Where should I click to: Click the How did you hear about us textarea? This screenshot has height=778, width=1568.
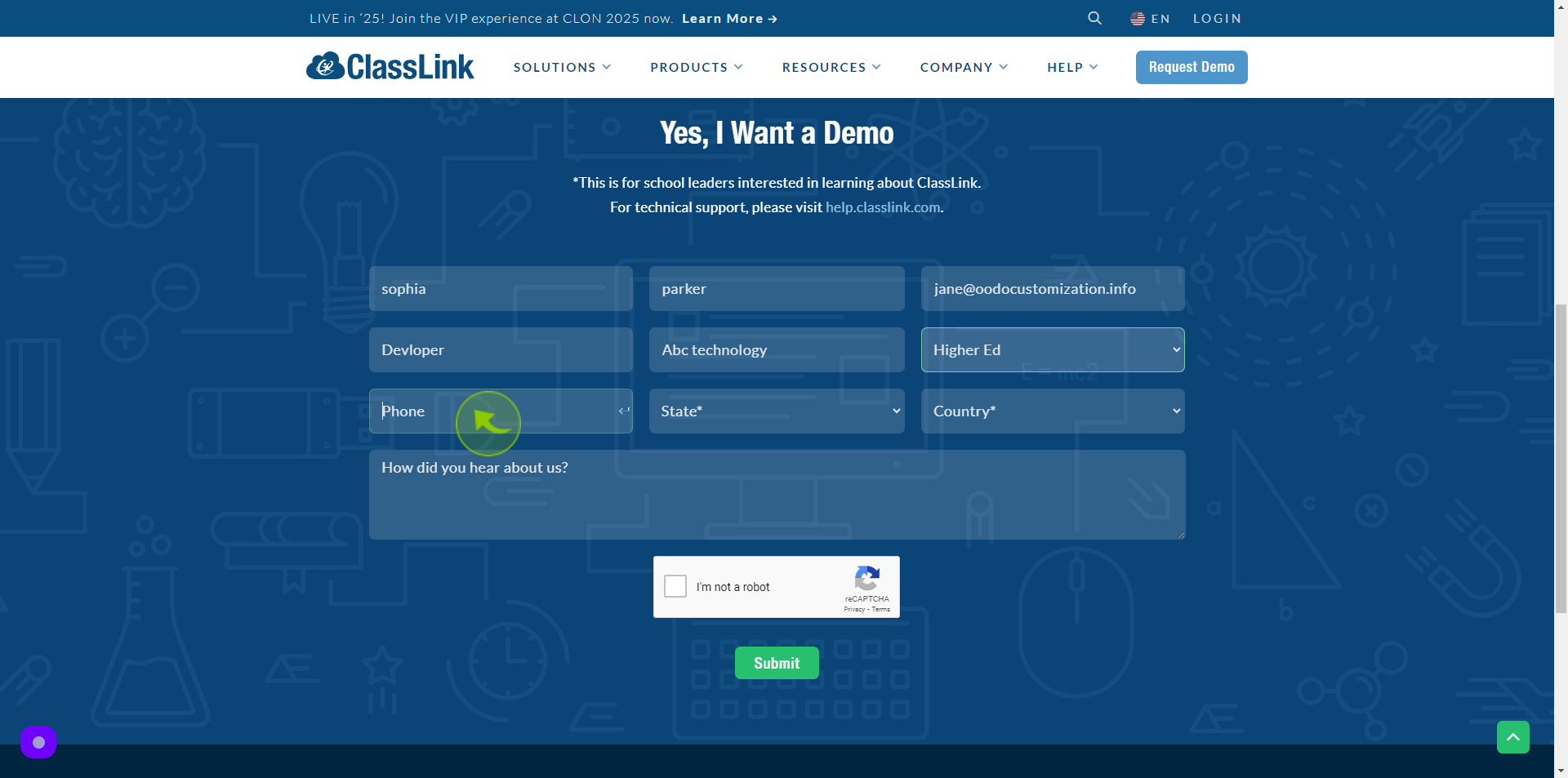[777, 495]
